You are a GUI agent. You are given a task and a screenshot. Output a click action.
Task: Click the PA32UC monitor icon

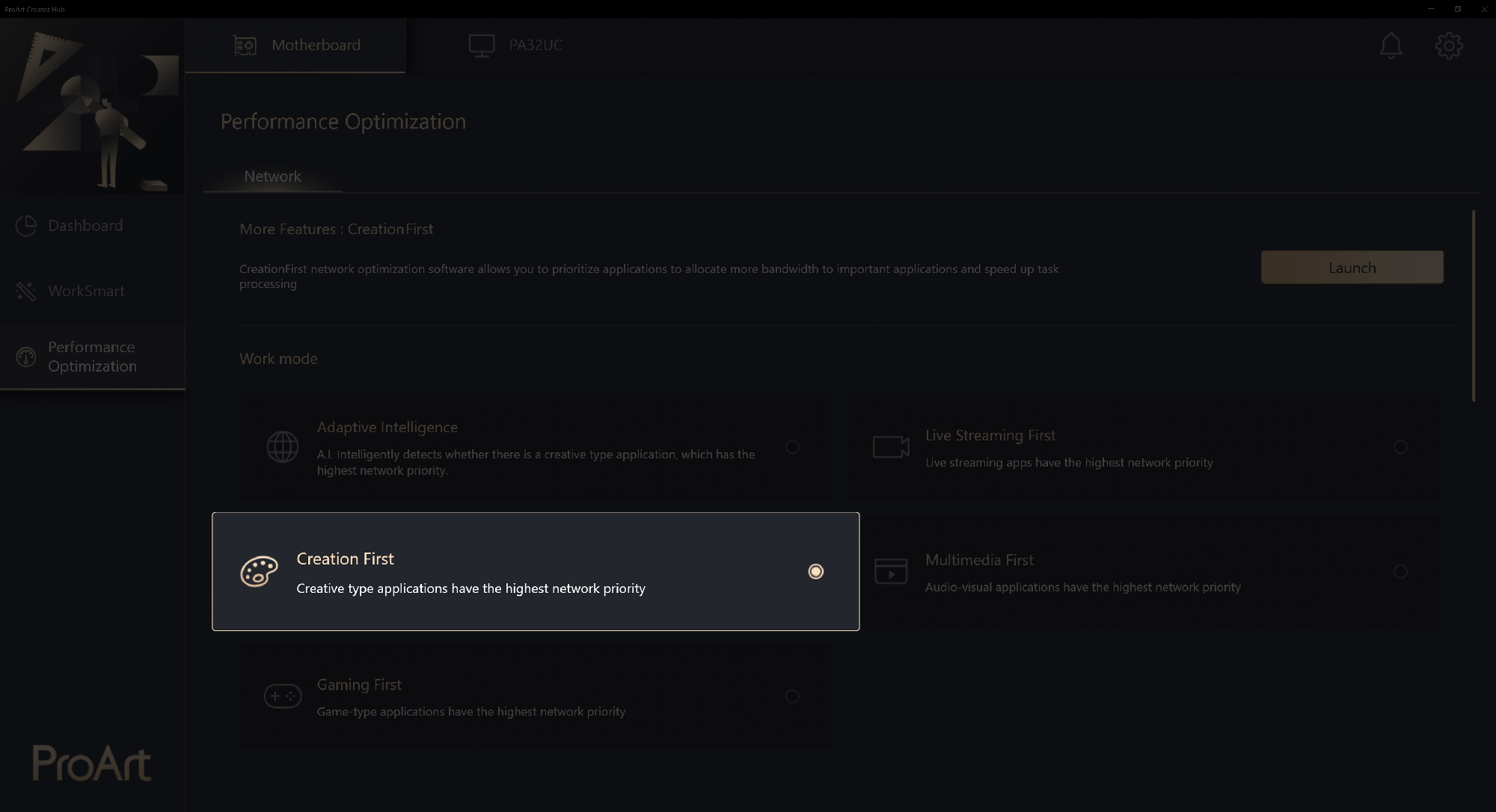(479, 44)
